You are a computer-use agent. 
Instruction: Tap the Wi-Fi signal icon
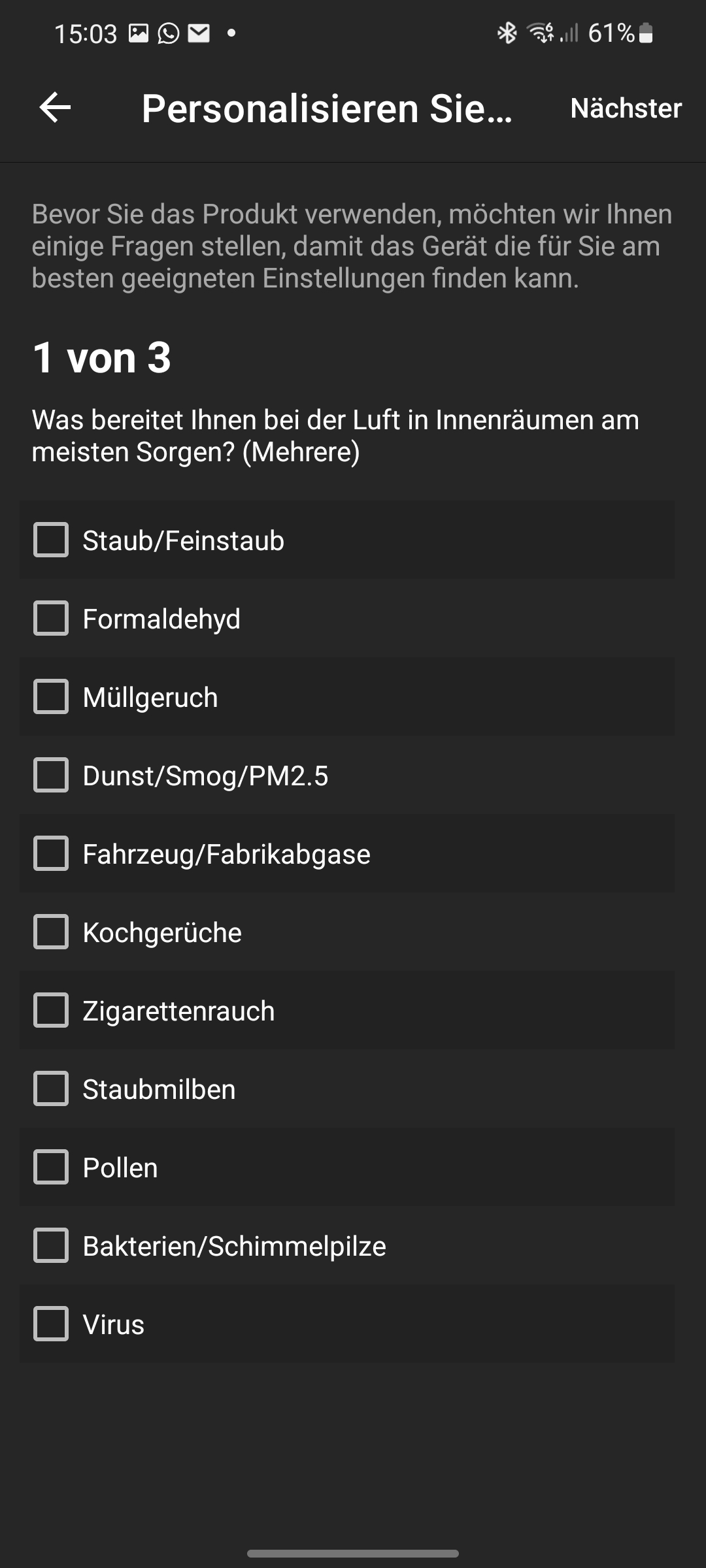click(541, 33)
